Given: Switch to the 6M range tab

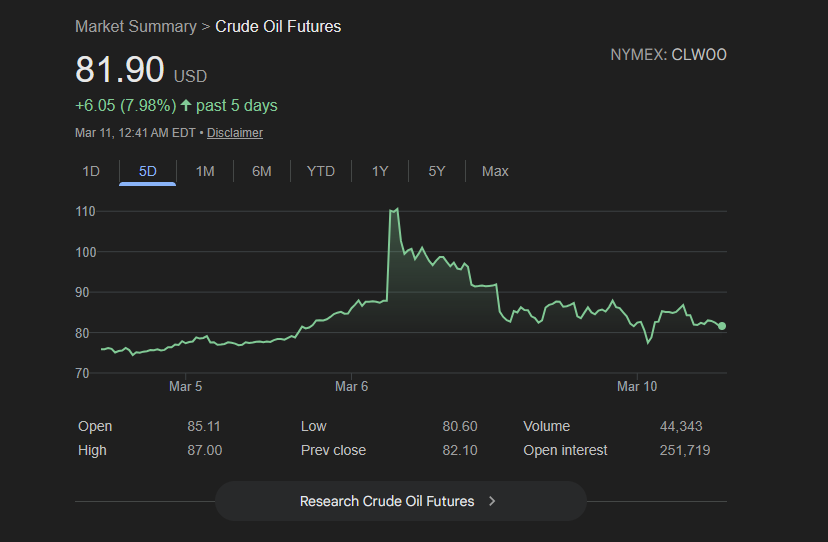Looking at the screenshot, I should 262,171.
